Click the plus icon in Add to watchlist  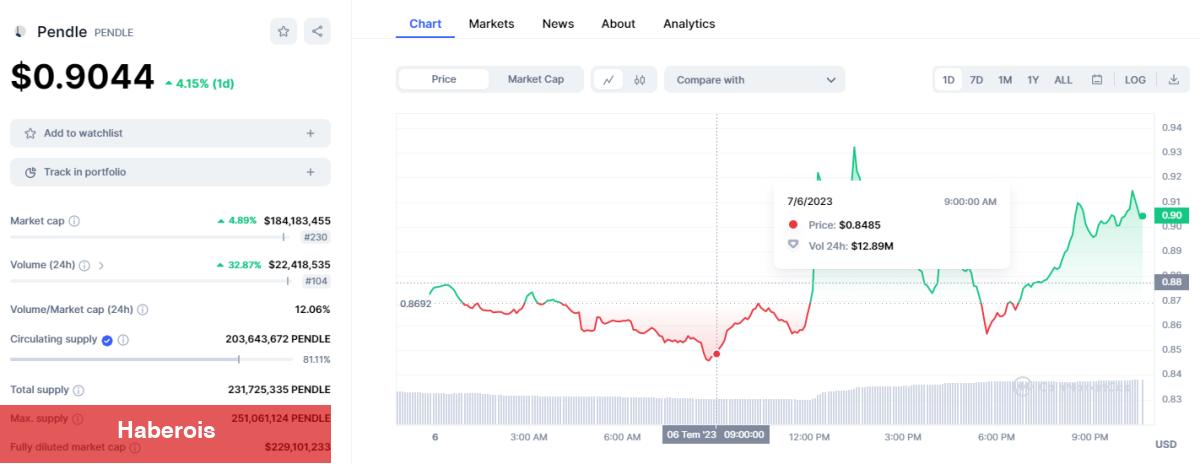[310, 133]
